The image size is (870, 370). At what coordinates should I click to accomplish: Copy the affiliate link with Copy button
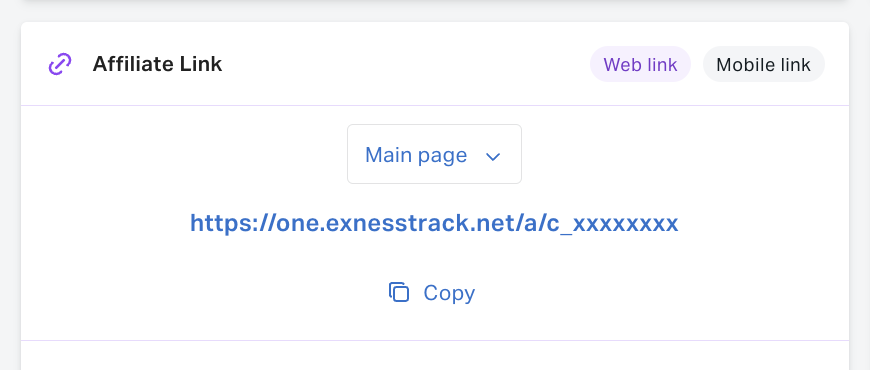(432, 292)
